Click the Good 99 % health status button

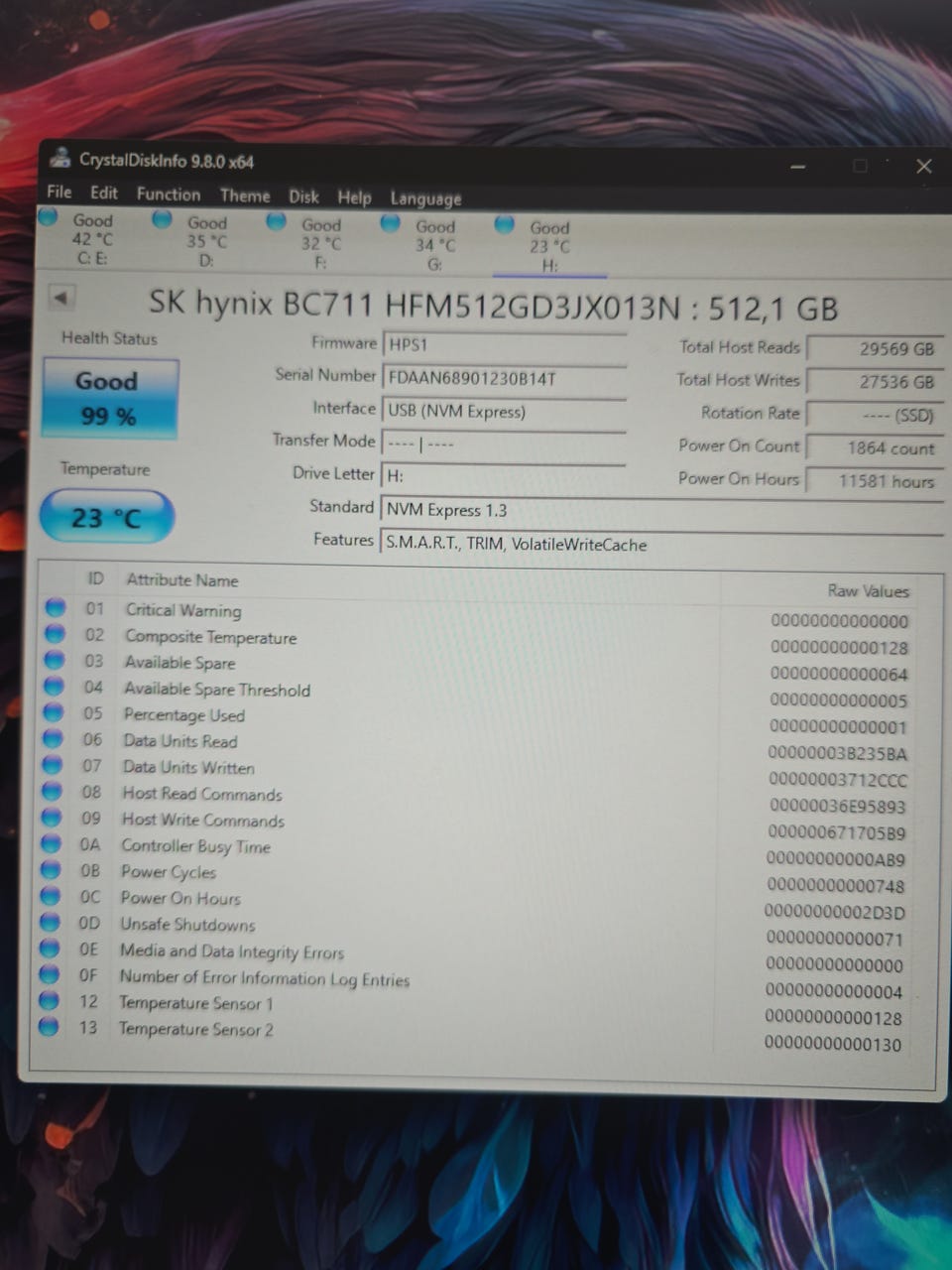tap(110, 399)
